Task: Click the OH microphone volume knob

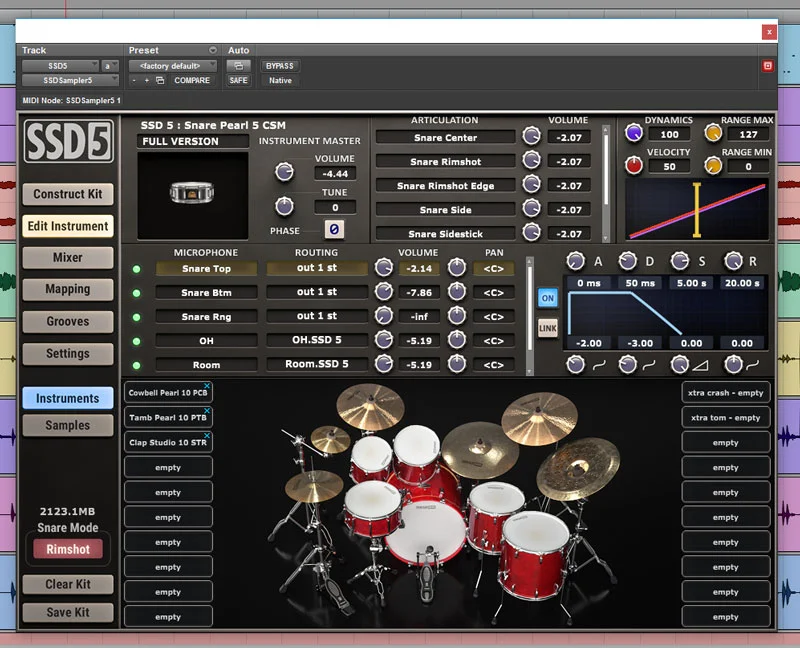Action: (x=384, y=339)
